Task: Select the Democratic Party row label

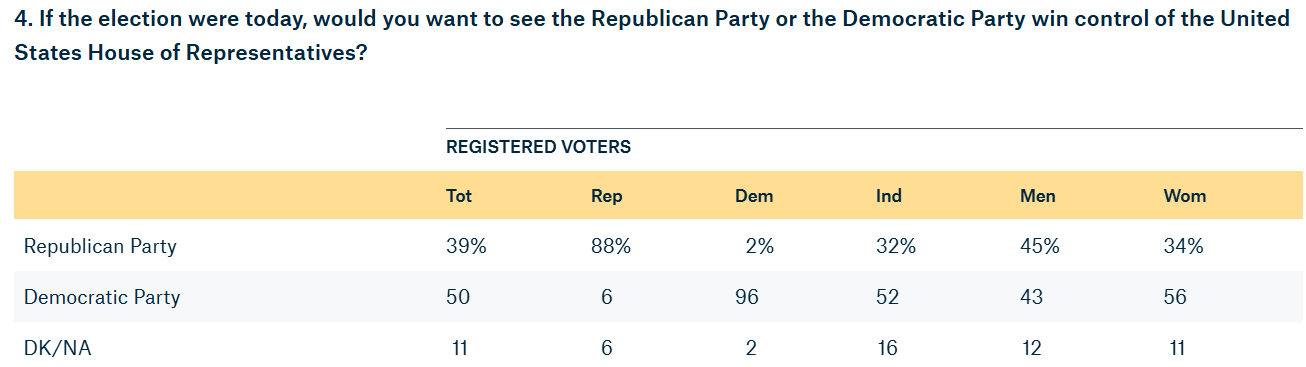Action: click(x=102, y=297)
